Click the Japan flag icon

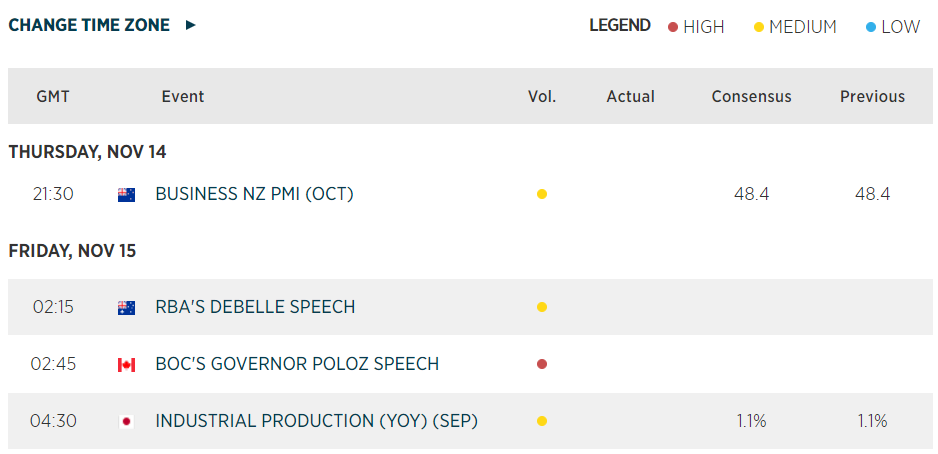coord(126,422)
